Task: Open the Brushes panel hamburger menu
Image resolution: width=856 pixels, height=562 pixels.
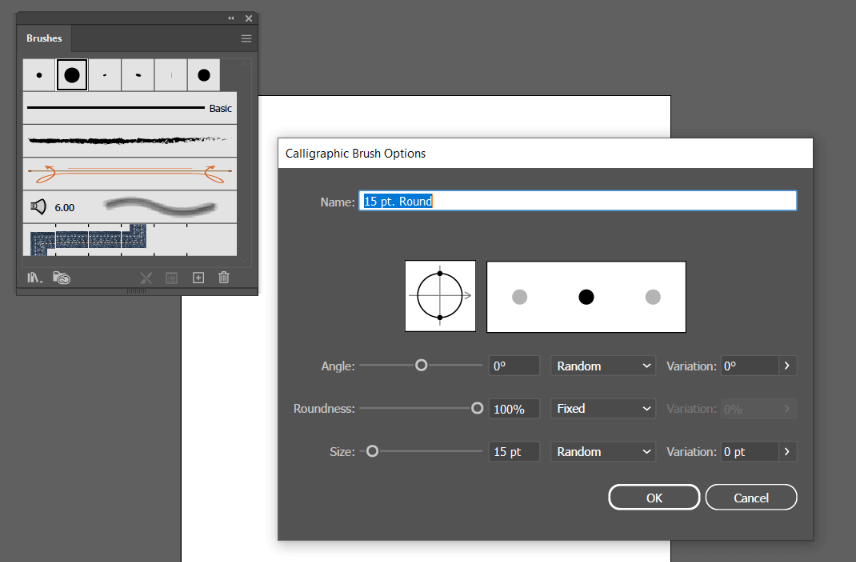Action: point(246,38)
